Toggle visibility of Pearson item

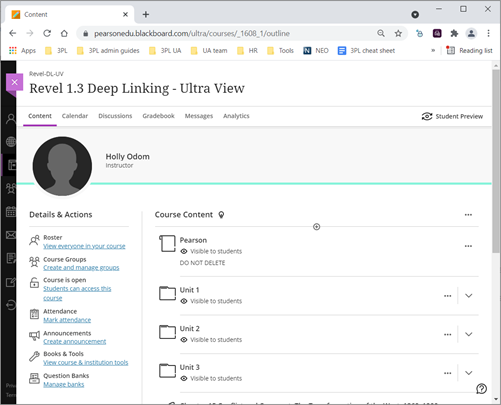pos(184,251)
